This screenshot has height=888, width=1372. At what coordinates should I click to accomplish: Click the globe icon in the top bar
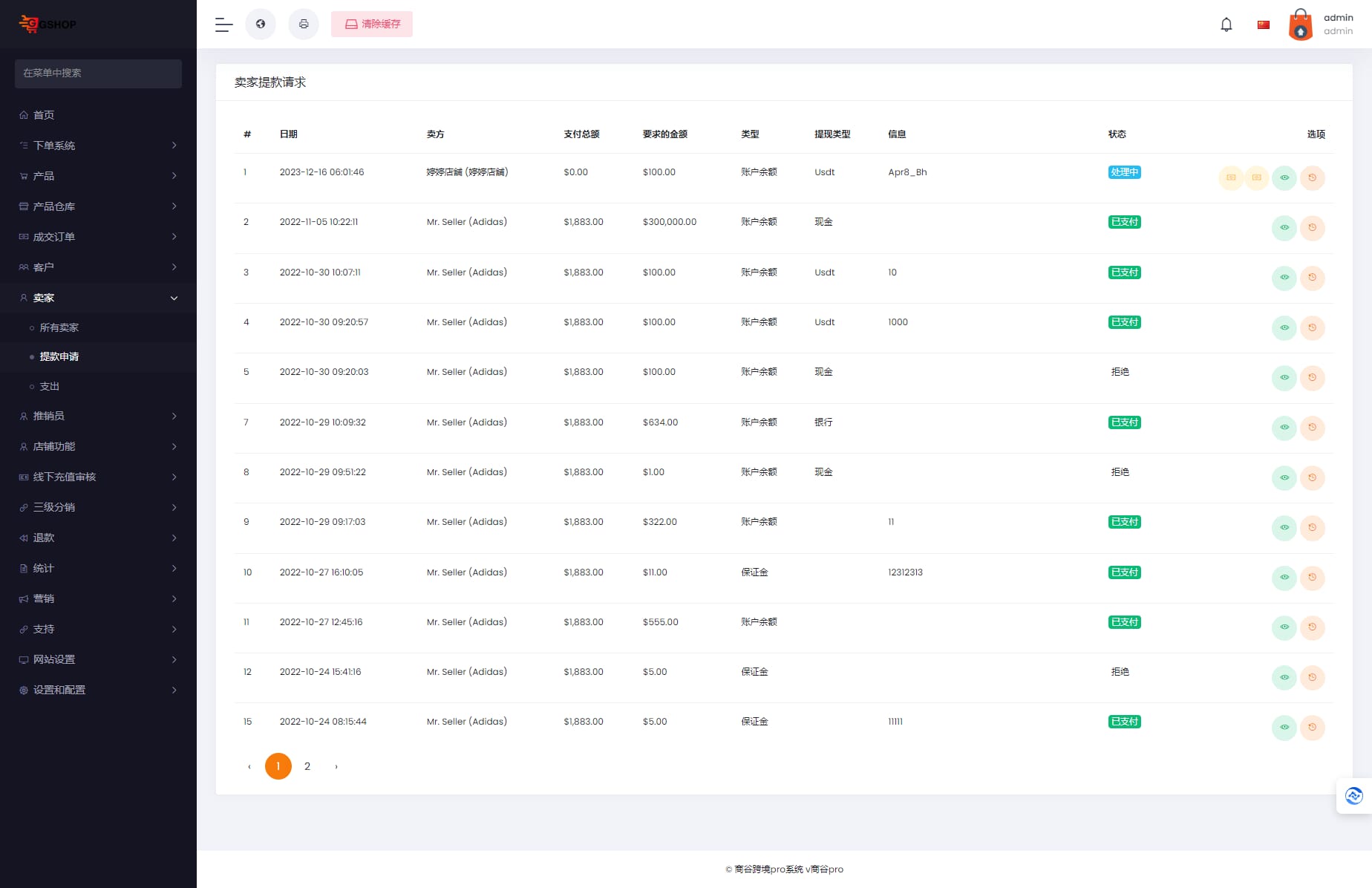tap(261, 25)
